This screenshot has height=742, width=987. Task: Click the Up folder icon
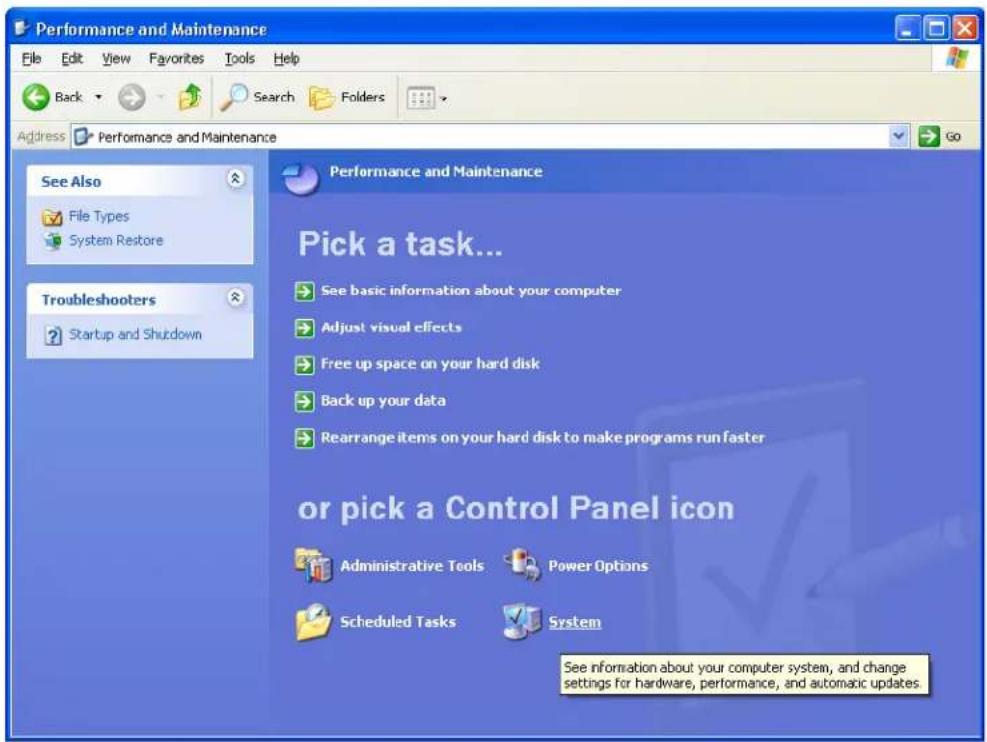[189, 97]
